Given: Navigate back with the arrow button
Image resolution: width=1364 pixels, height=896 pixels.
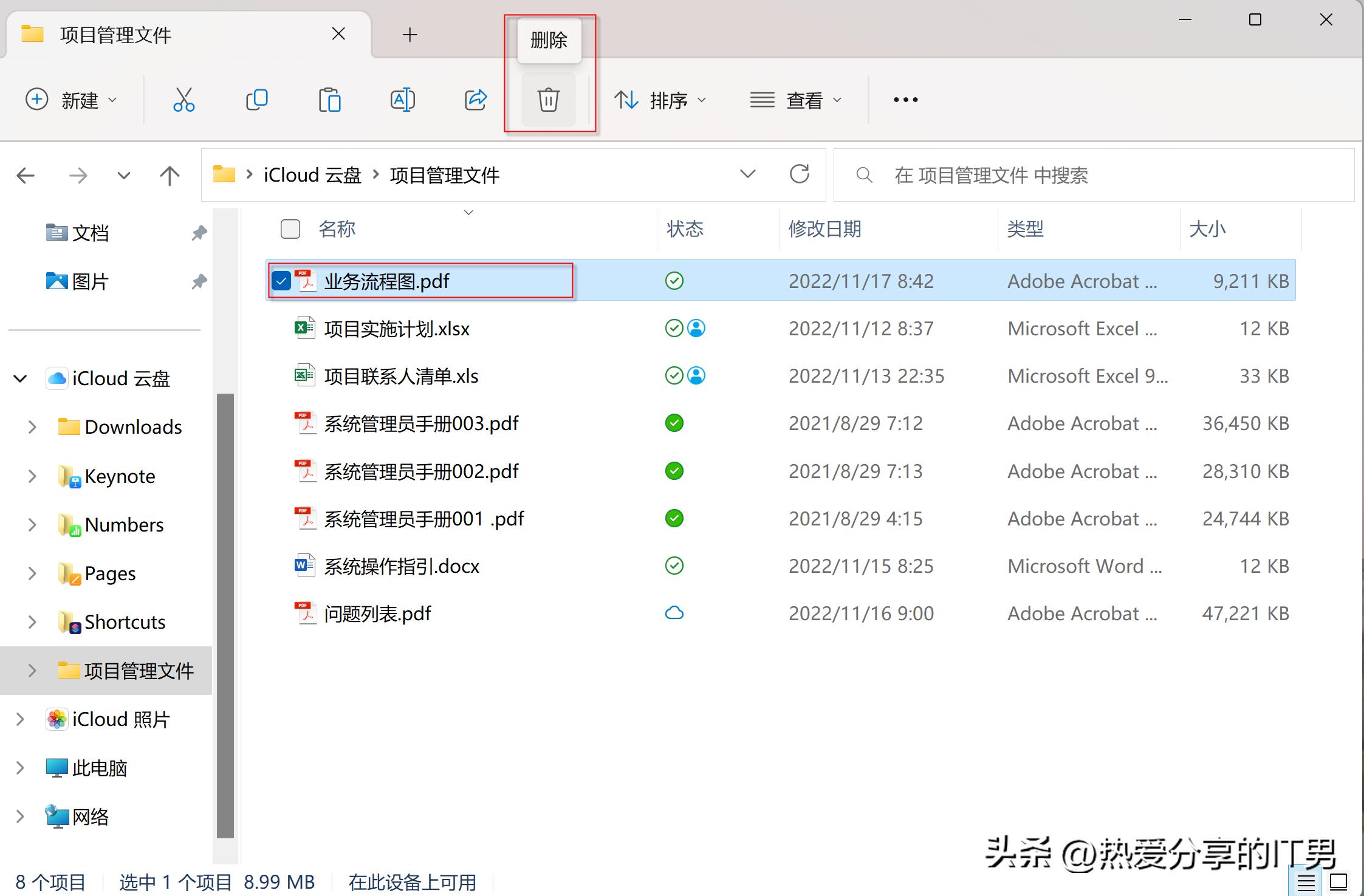Looking at the screenshot, I should (x=25, y=175).
